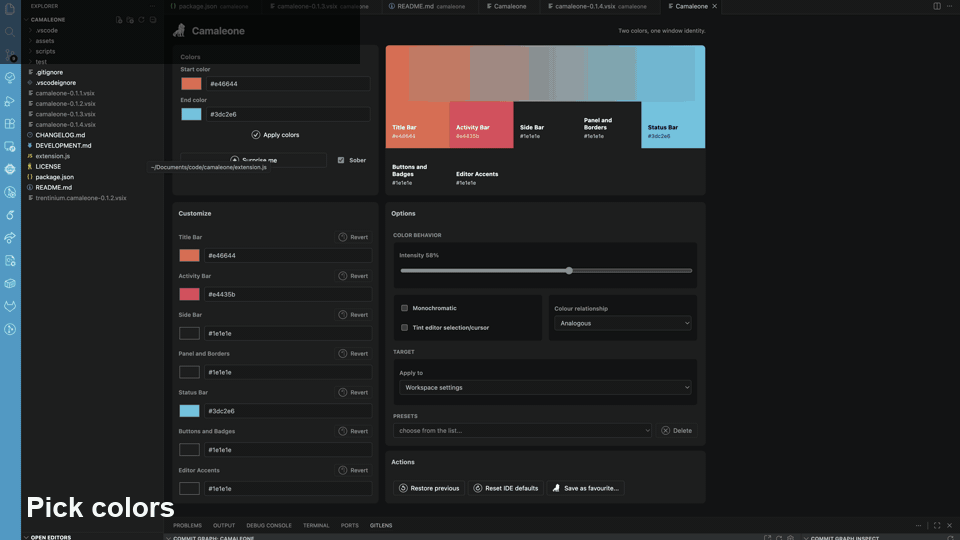Close the bottom panel
Viewport: 960px width, 540px height.
point(950,525)
